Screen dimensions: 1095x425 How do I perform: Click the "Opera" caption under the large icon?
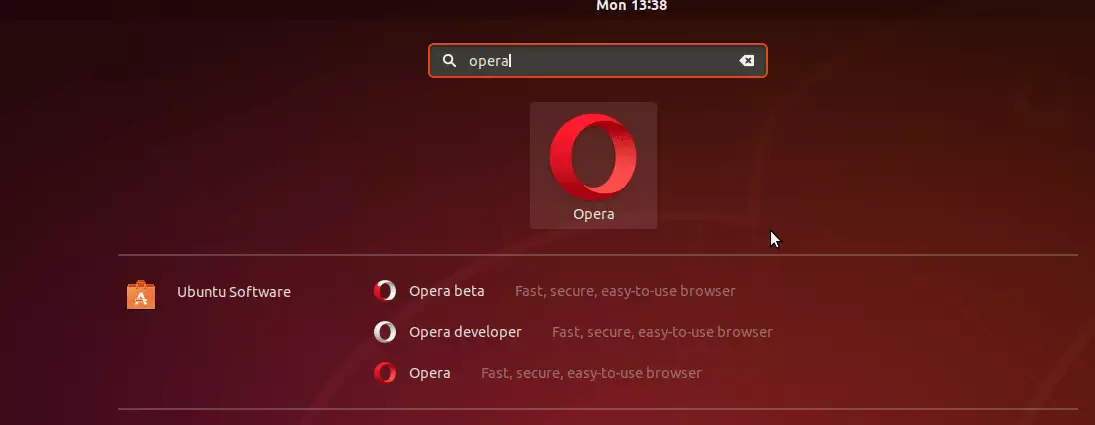point(594,214)
